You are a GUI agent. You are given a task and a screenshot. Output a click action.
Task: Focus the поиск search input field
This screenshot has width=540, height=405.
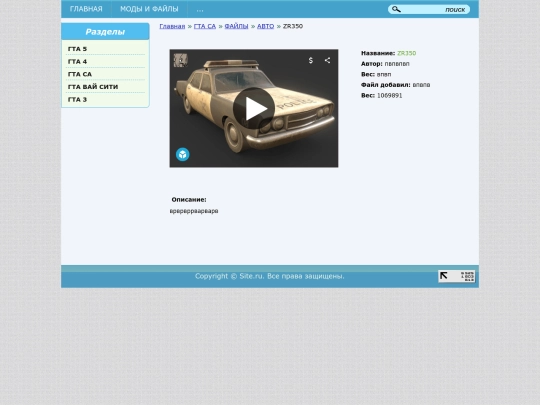429,9
